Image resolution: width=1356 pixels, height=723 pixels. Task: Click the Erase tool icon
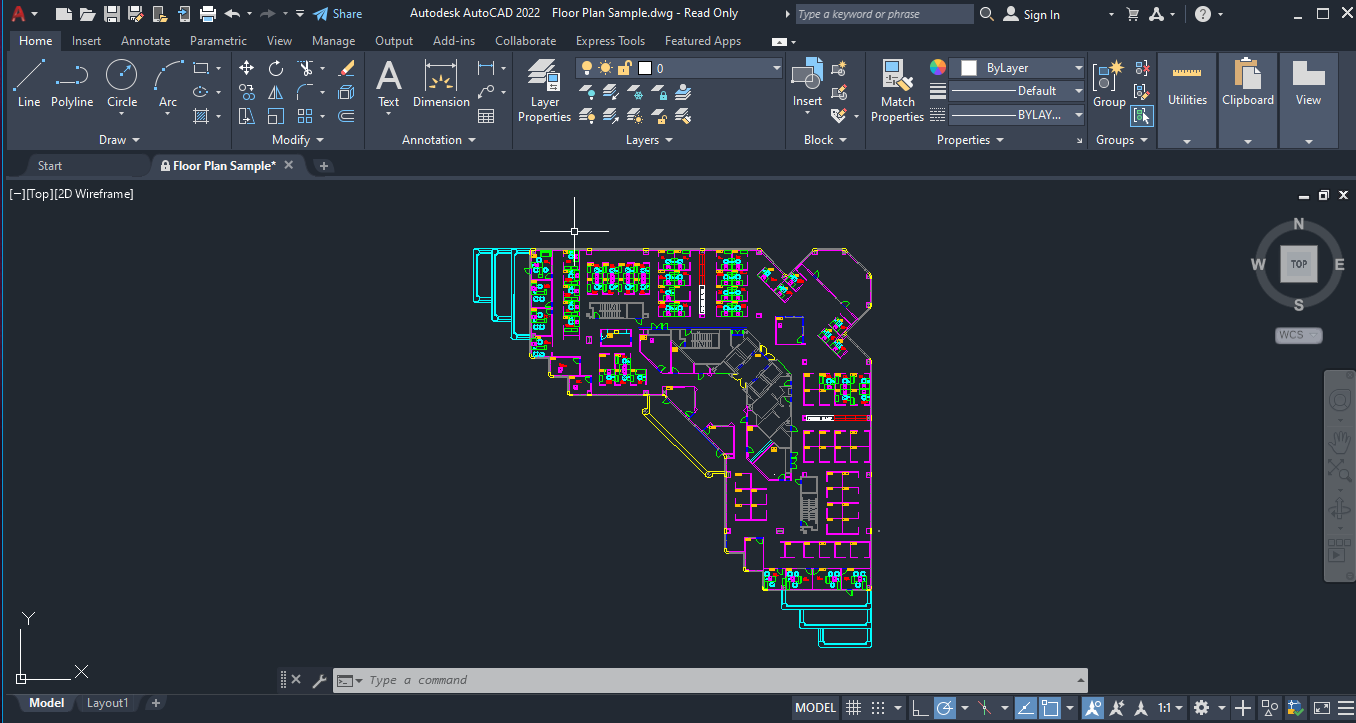point(346,68)
